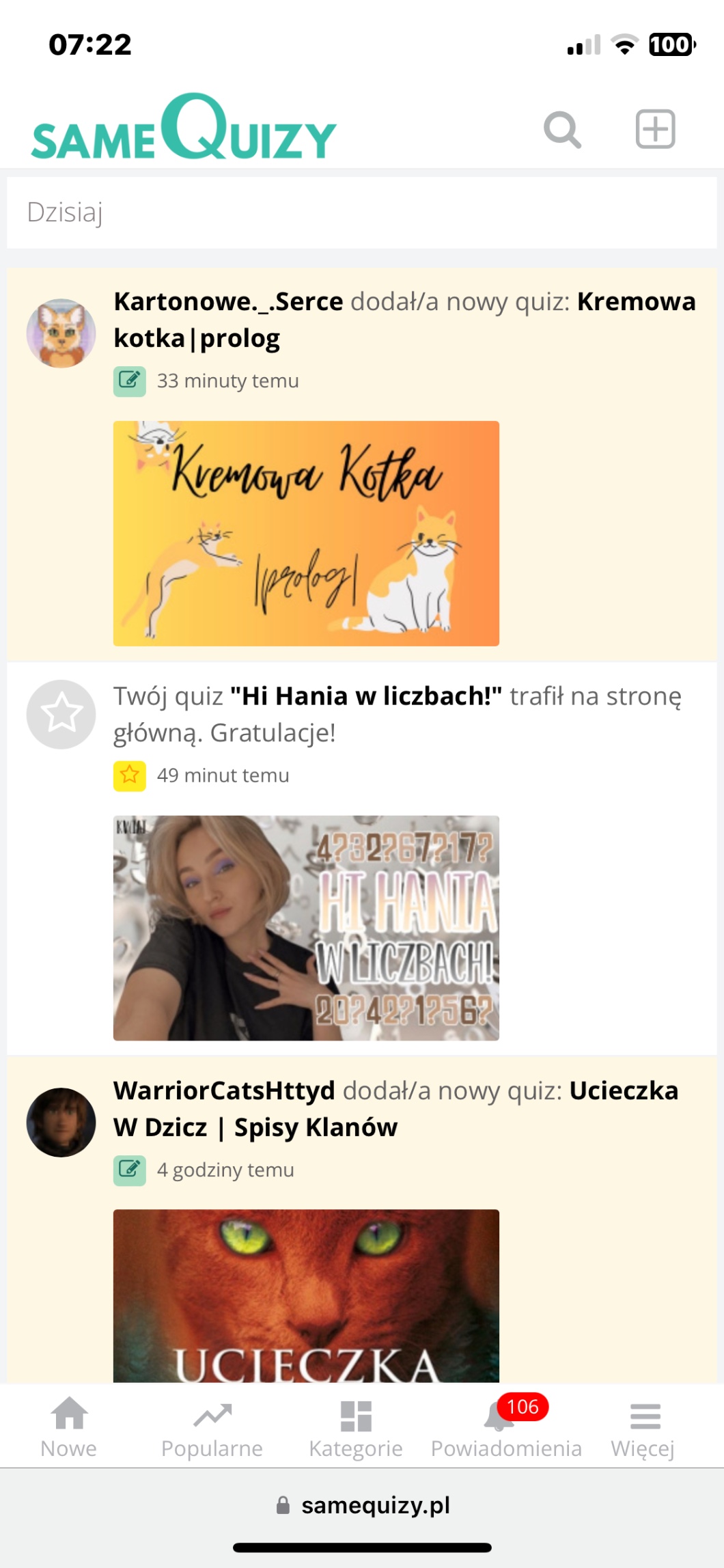
Task: Tap the Kremowa Kotka prolog thumbnail
Action: click(306, 534)
